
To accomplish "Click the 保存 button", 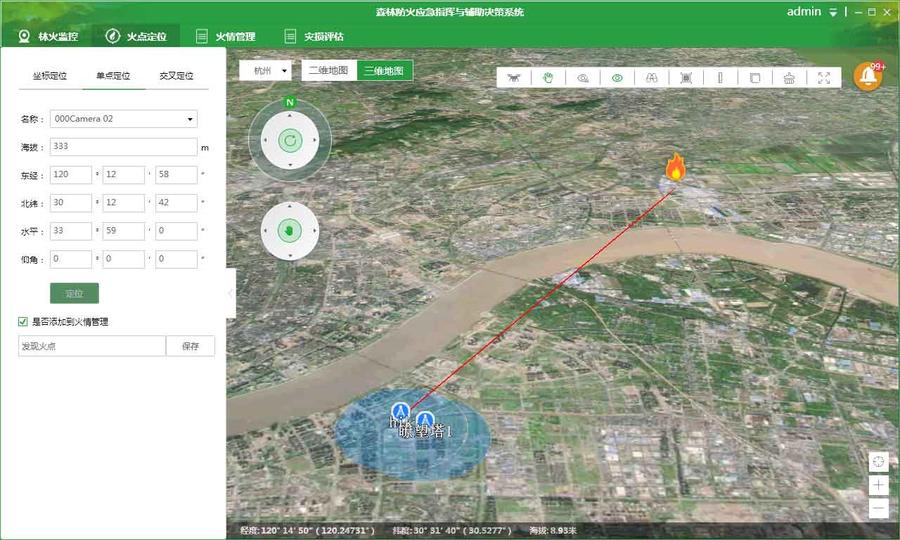I will (190, 346).
